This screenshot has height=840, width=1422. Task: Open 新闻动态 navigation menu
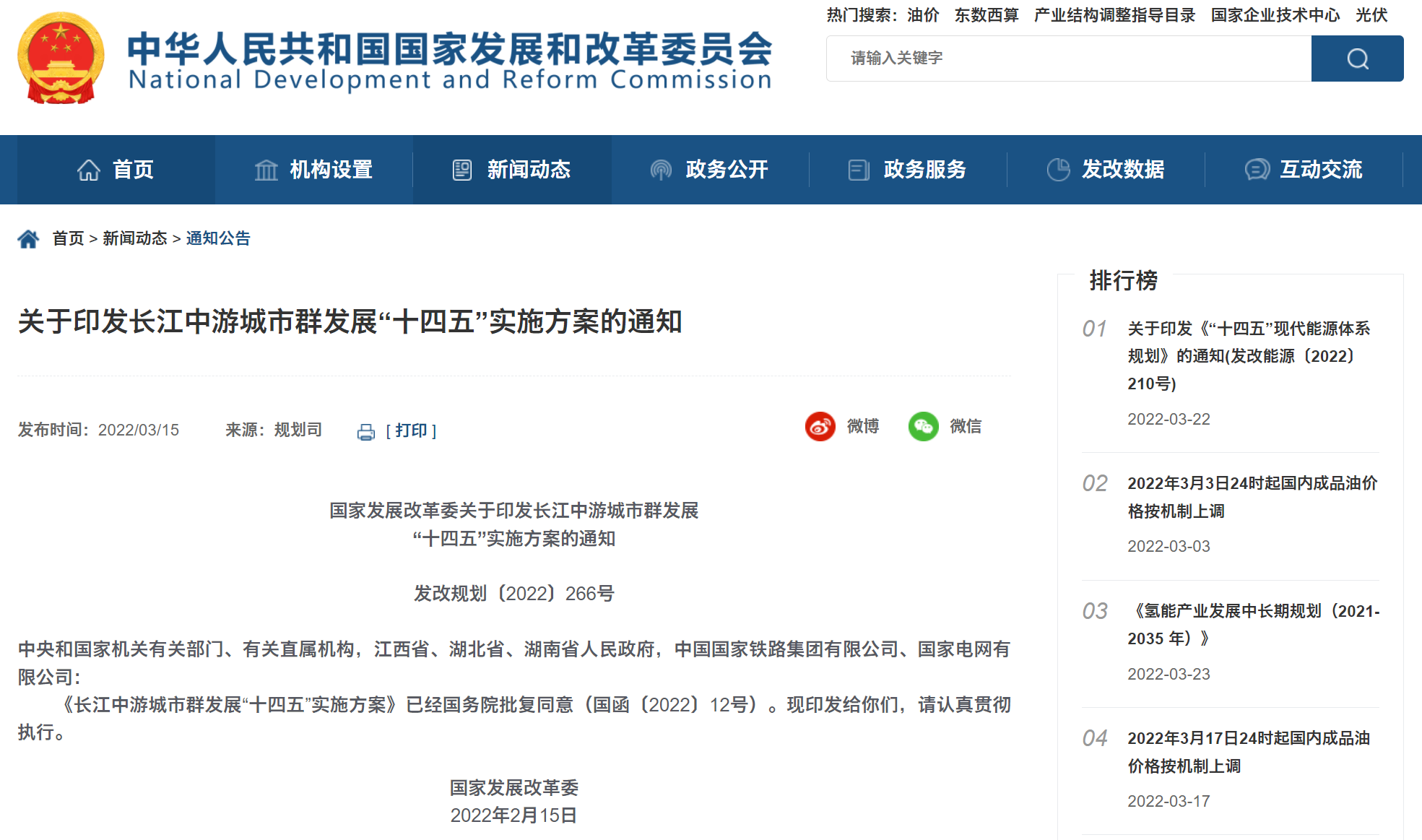(511, 170)
